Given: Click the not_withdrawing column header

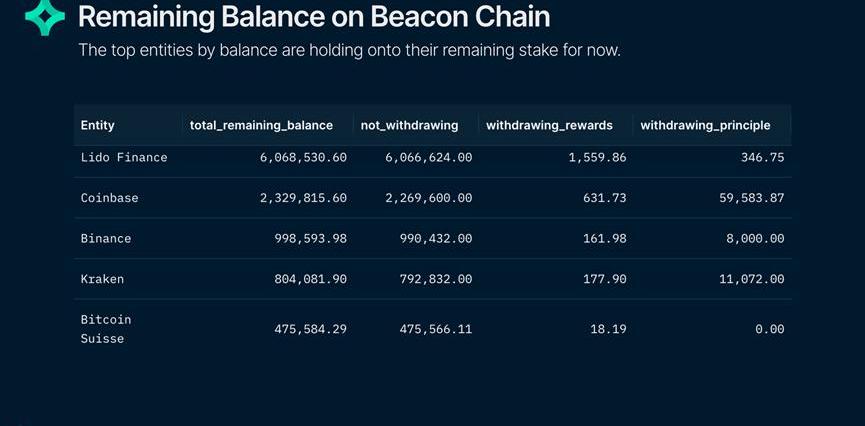Looking at the screenshot, I should pos(409,125).
